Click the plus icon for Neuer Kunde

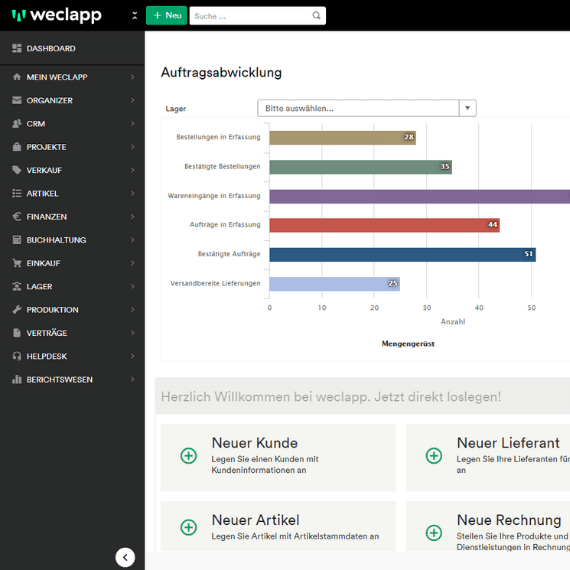[x=189, y=455]
